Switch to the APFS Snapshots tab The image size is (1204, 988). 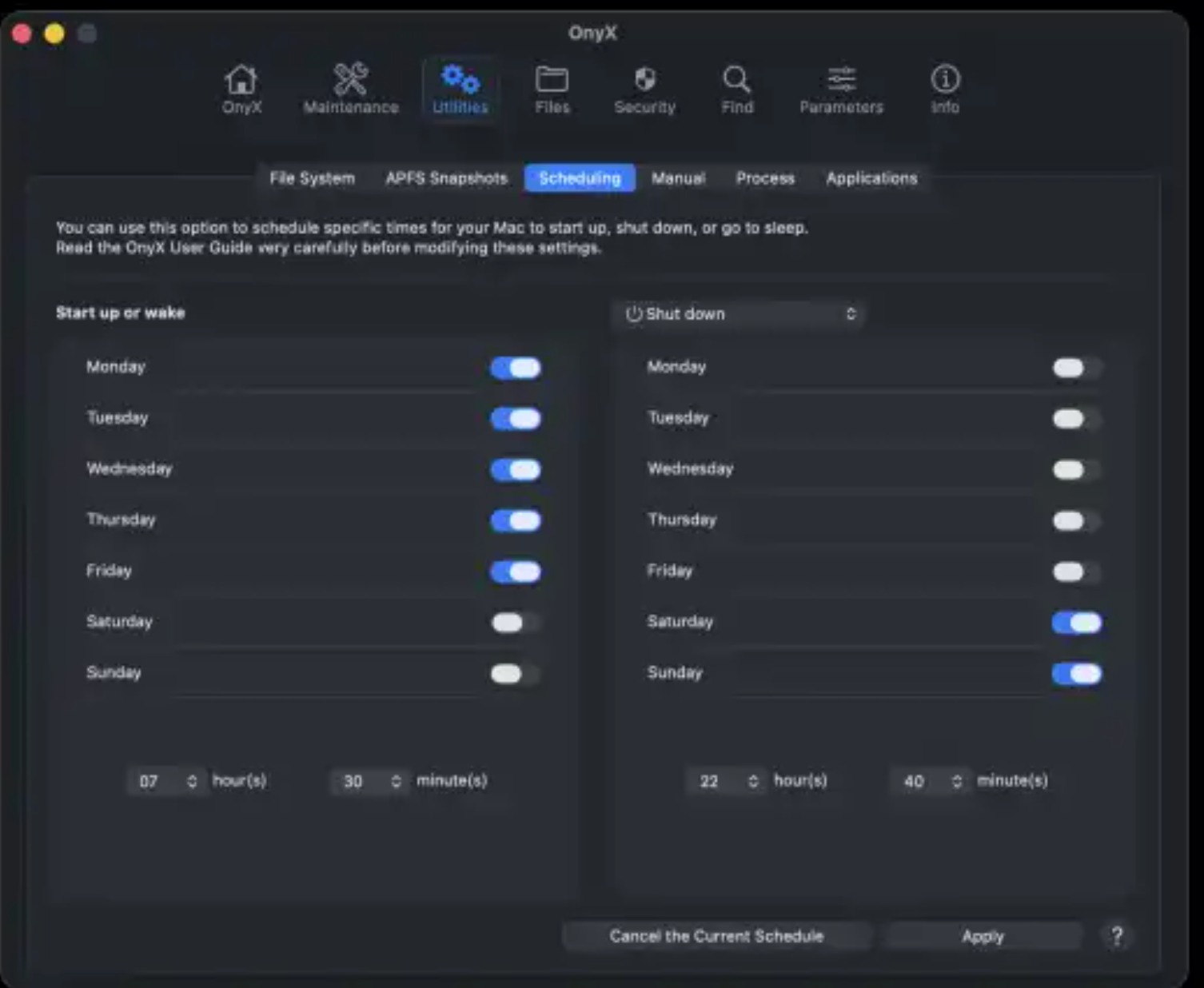click(446, 178)
